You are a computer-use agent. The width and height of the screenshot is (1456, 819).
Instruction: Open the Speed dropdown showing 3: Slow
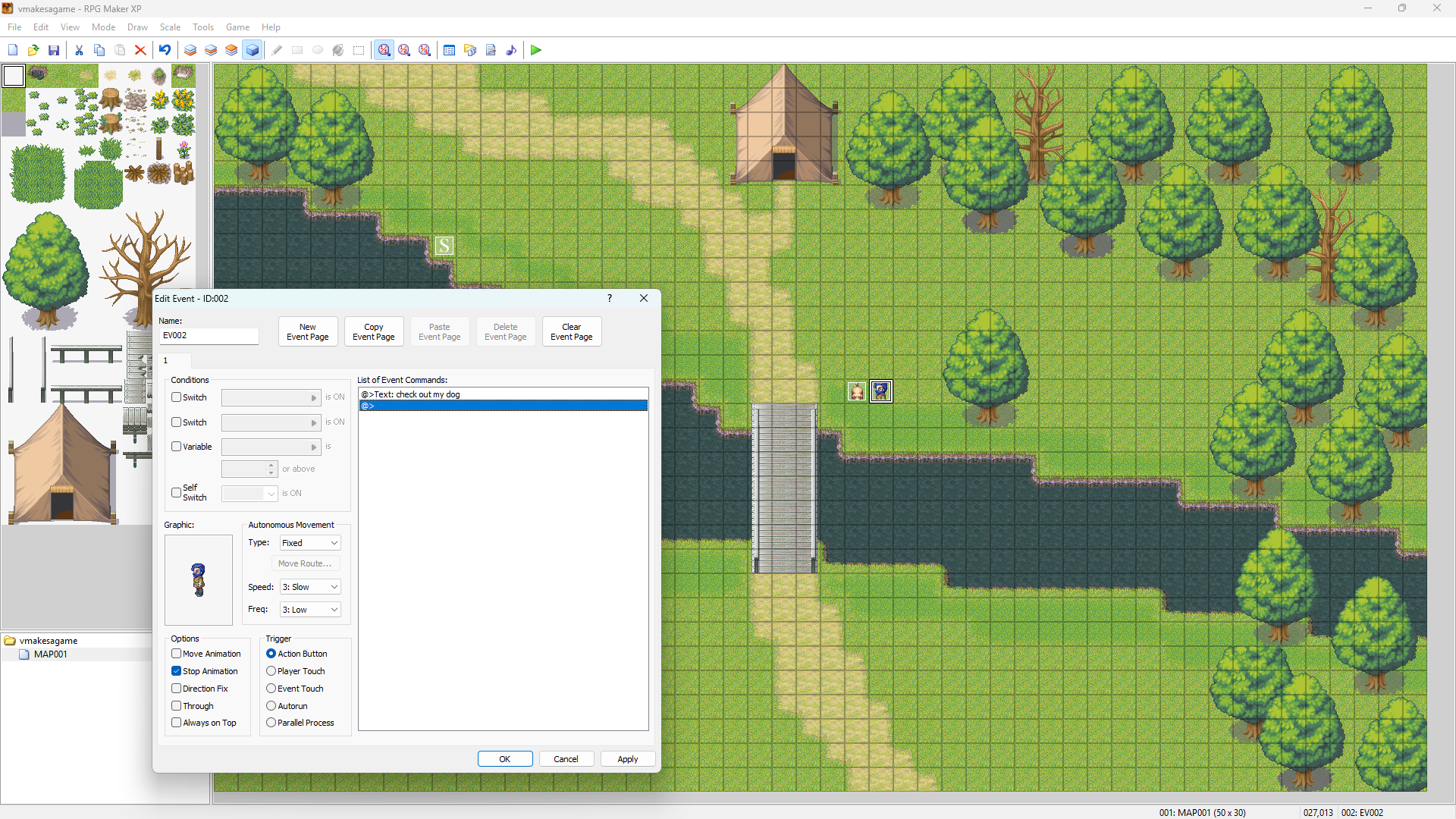coord(310,587)
